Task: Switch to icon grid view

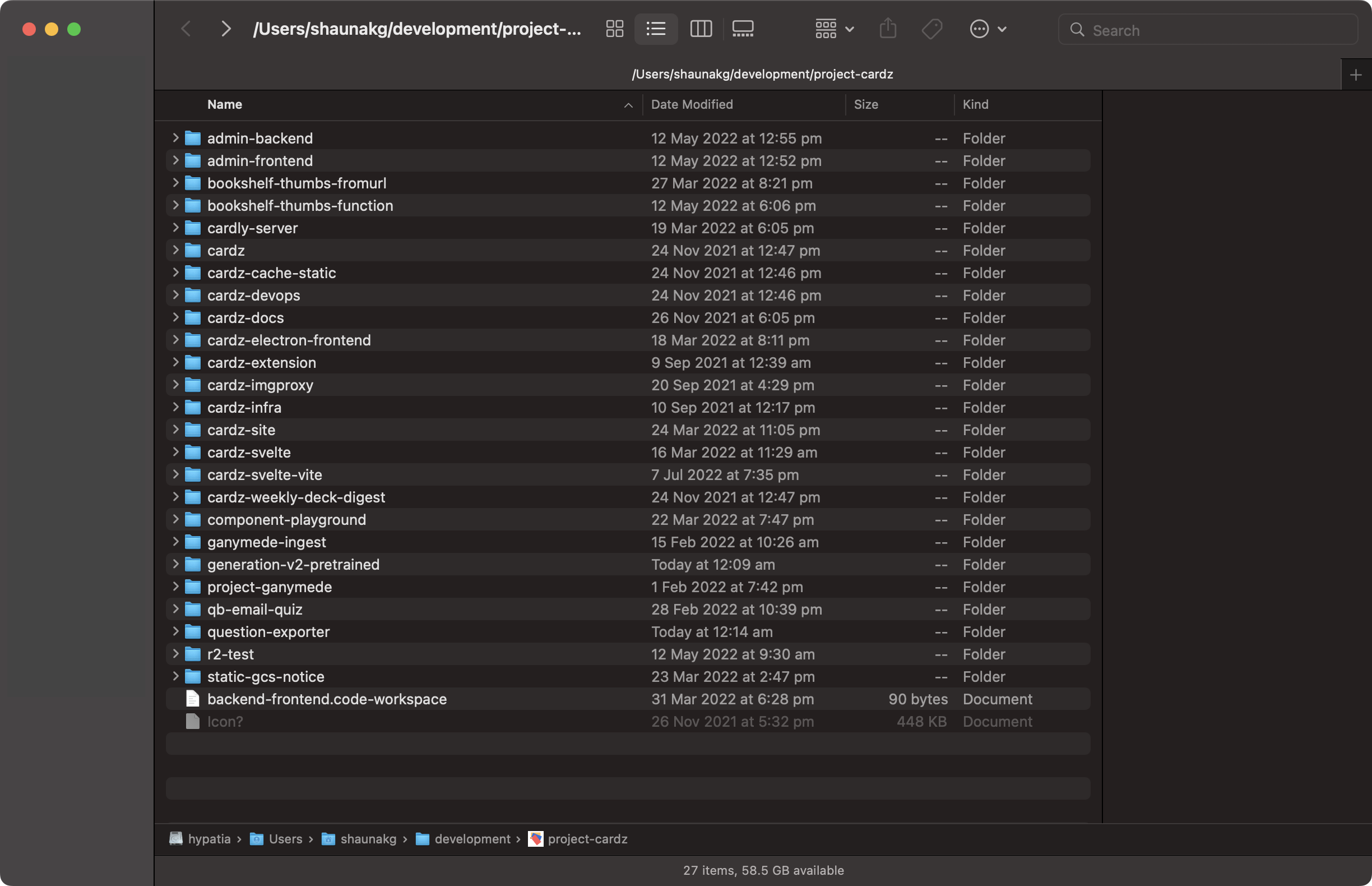Action: click(614, 29)
